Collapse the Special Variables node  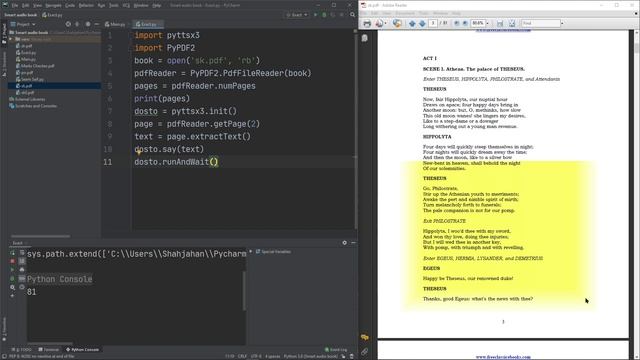251,251
